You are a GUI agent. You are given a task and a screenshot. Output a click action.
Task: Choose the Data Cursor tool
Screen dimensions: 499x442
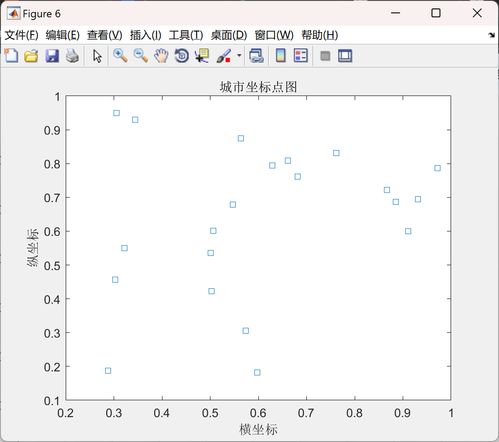202,56
